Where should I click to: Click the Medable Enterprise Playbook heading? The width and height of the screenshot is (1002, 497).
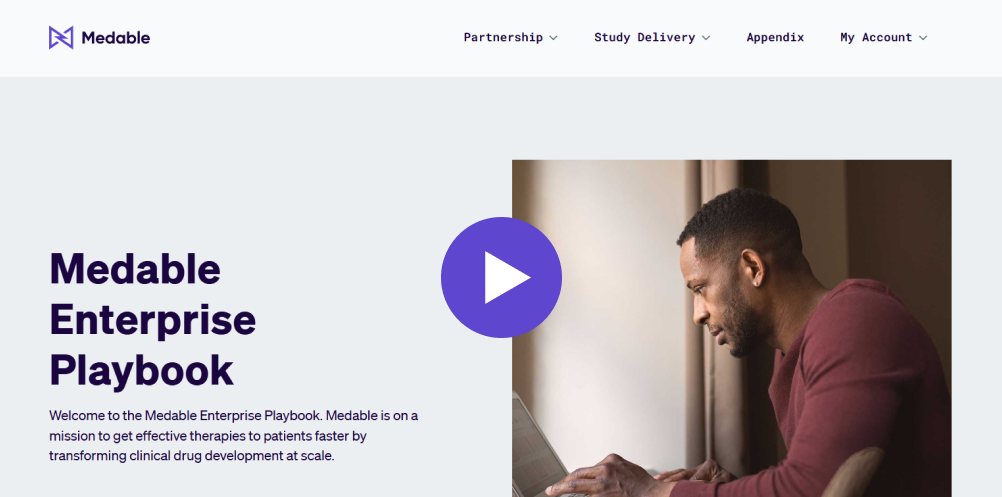tap(153, 319)
